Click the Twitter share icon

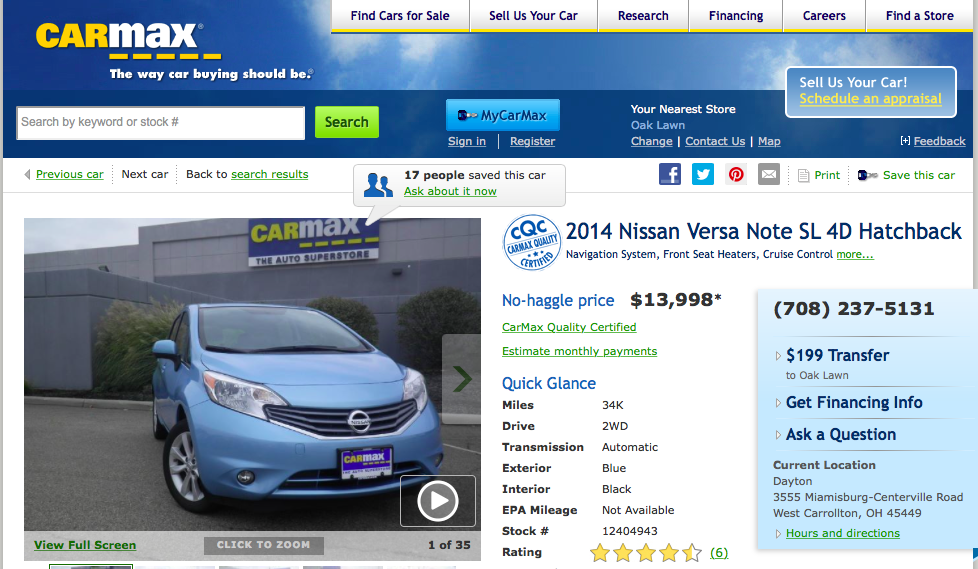point(703,174)
